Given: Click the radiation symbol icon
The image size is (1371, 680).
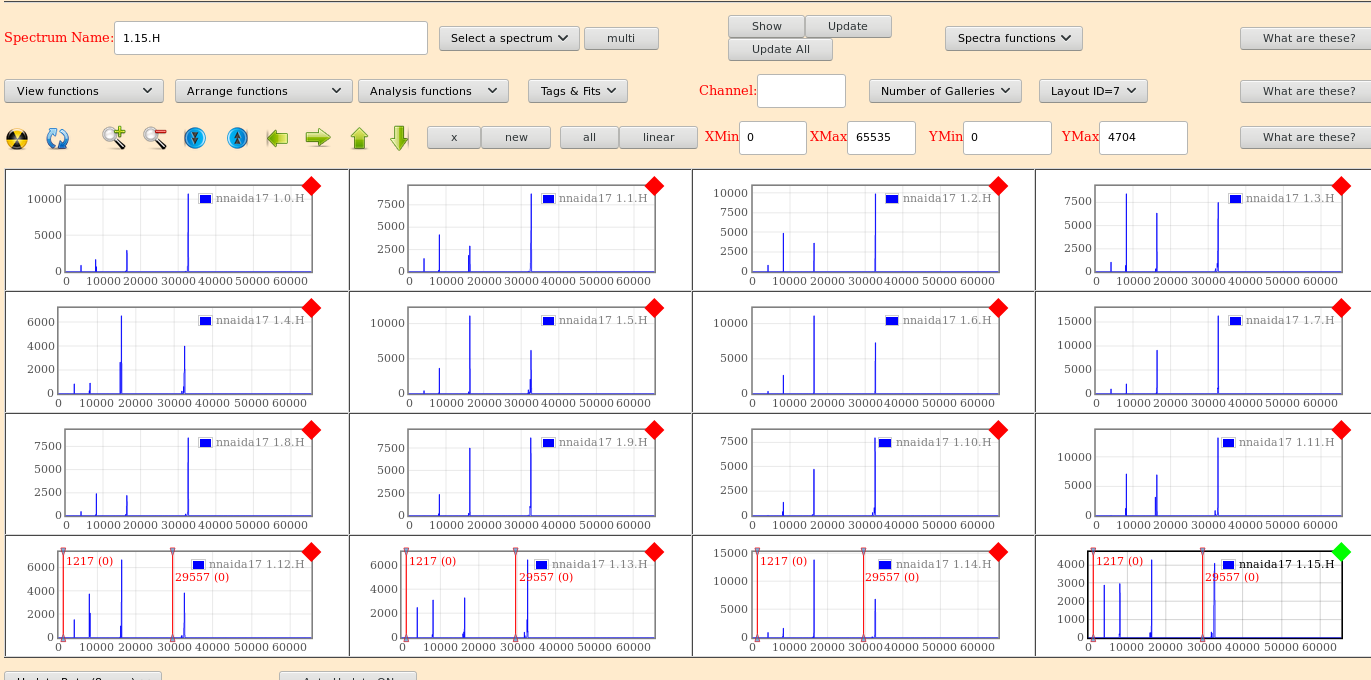Looking at the screenshot, I should [18, 138].
